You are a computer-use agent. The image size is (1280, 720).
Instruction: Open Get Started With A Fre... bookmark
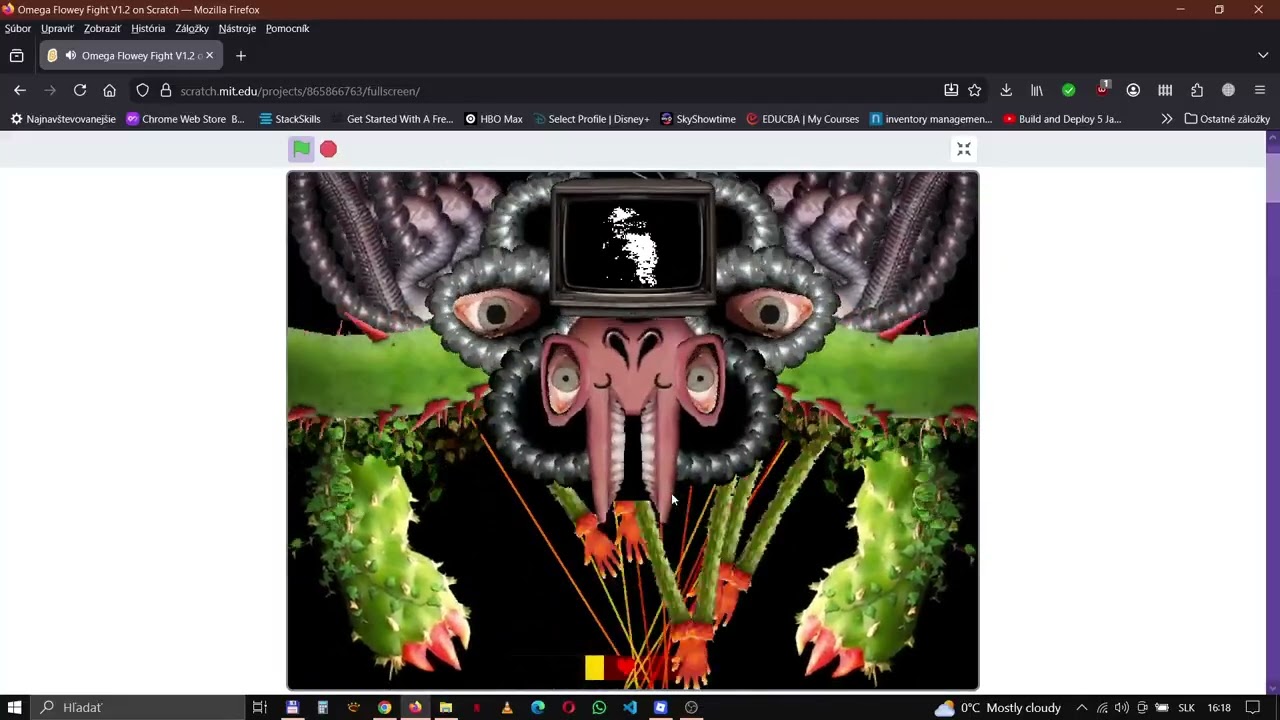point(392,119)
